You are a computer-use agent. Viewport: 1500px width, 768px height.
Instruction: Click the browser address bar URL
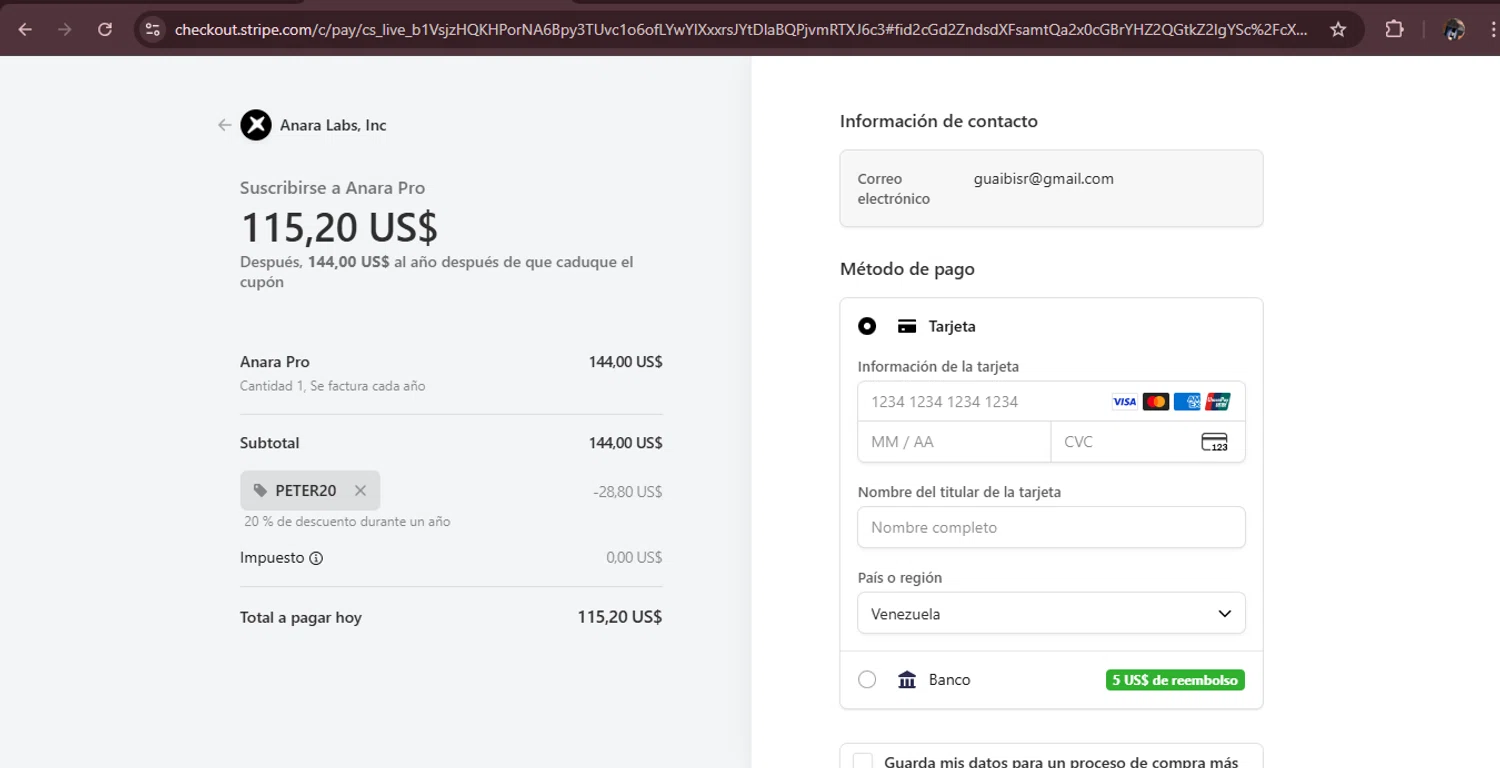coord(740,30)
